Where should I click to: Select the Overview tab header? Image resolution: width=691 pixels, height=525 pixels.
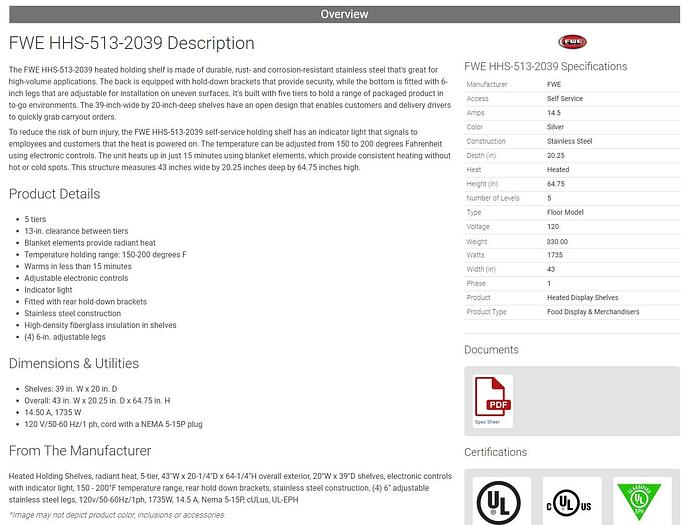coord(345,14)
